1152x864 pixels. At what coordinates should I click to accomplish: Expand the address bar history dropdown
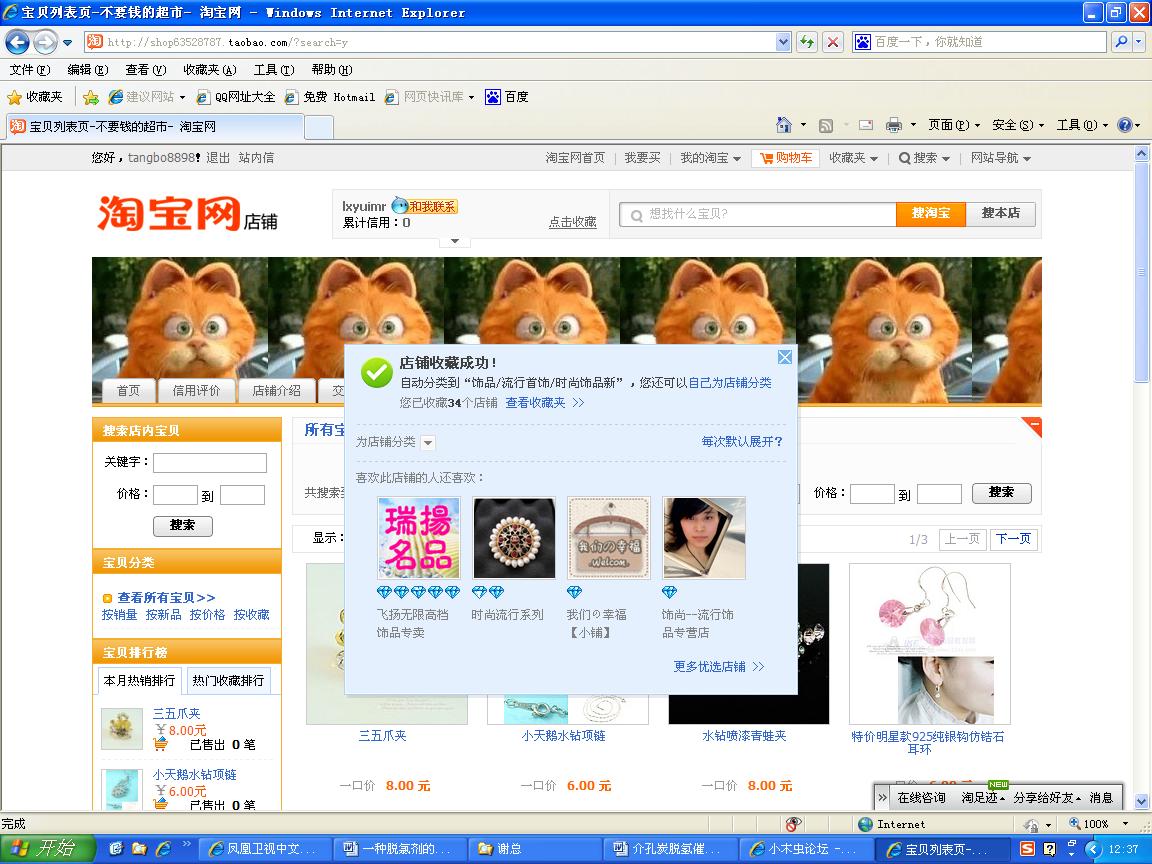click(x=783, y=42)
